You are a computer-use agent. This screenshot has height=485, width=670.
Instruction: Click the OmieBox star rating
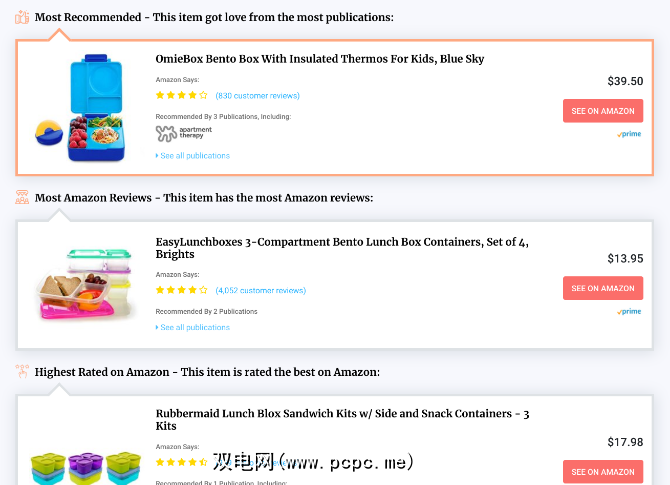(x=182, y=96)
